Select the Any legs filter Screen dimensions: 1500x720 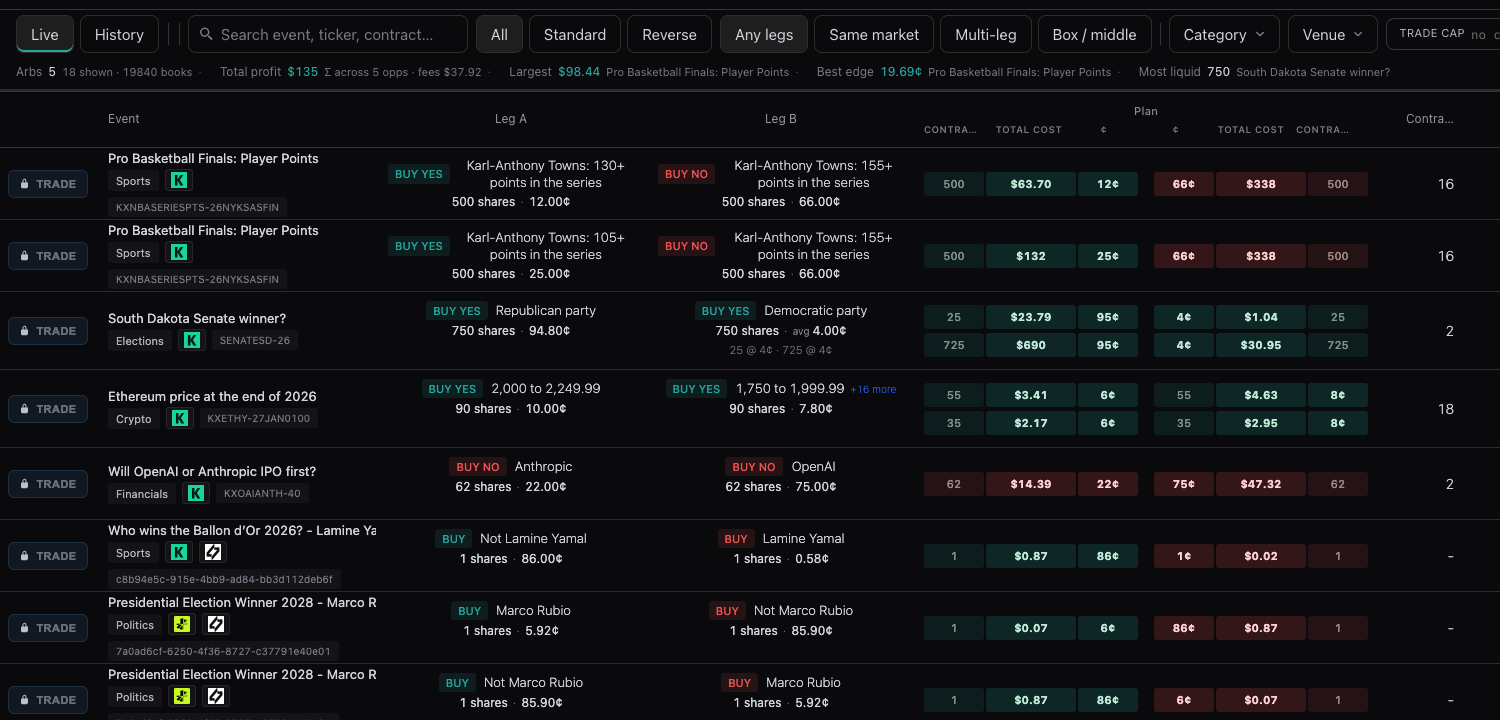764,34
